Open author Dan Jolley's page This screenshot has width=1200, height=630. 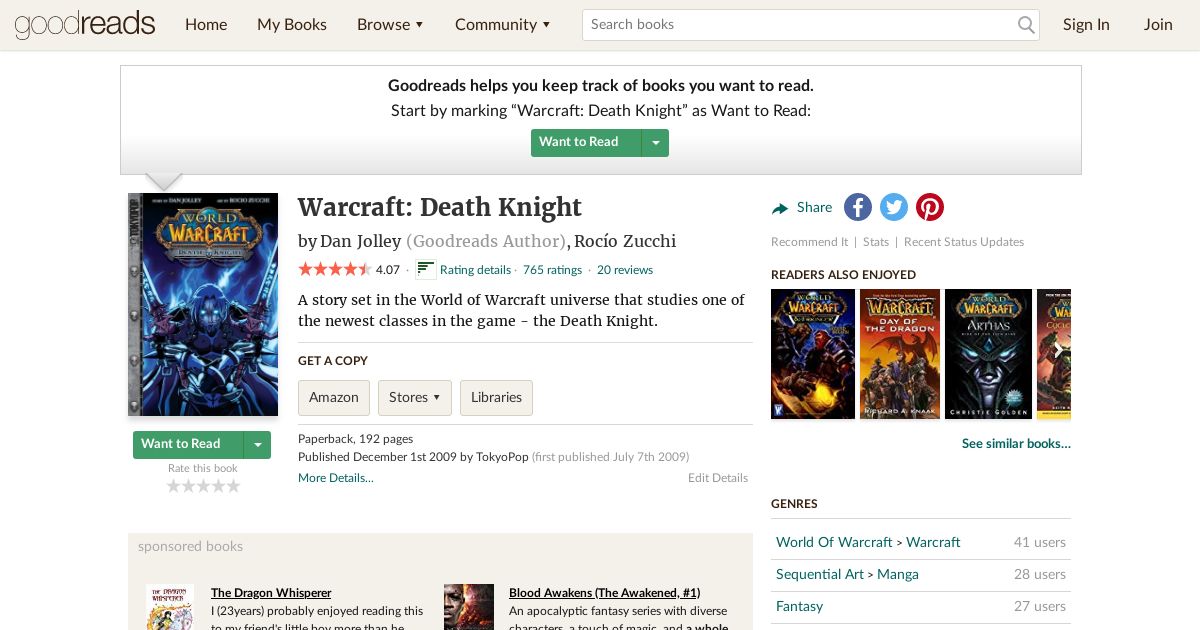[360, 241]
